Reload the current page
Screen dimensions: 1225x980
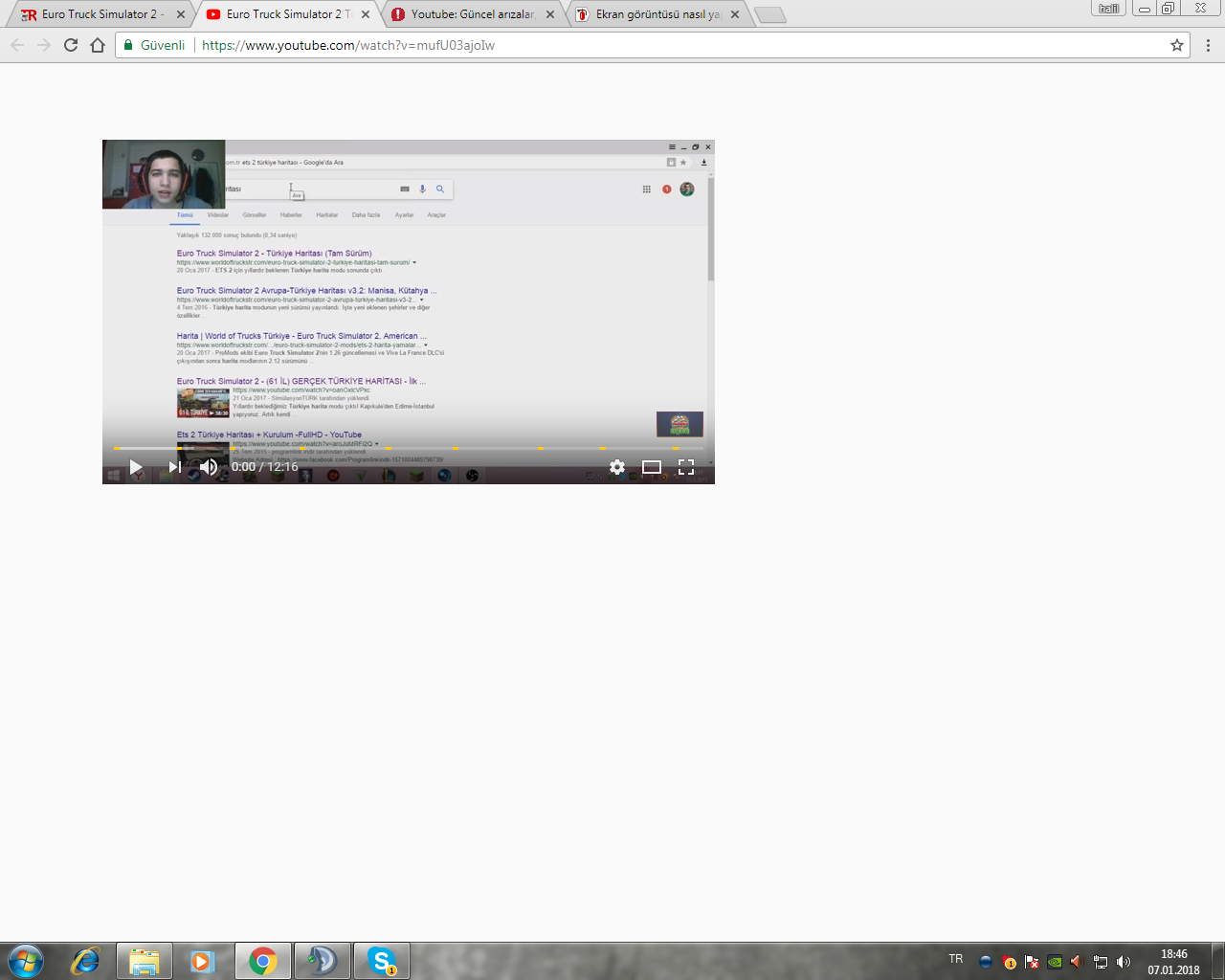[x=71, y=45]
